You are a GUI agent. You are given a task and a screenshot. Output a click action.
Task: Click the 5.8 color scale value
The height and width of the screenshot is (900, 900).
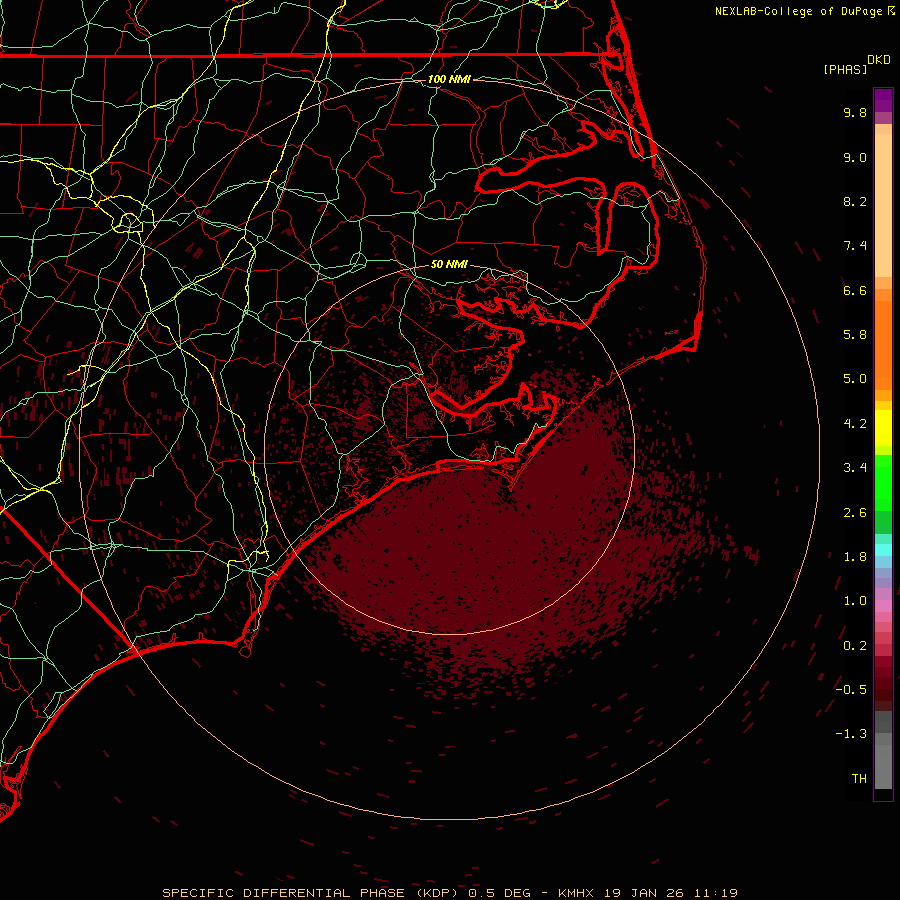coord(855,335)
